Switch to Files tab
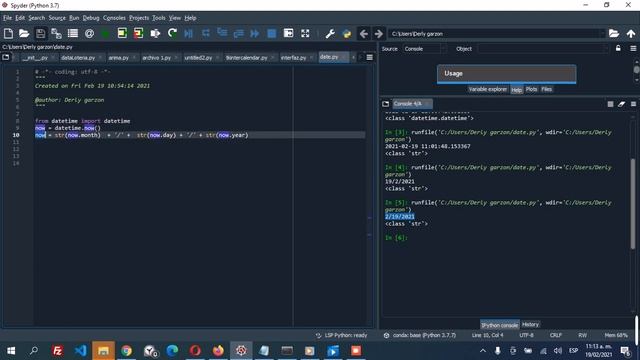 tap(547, 89)
